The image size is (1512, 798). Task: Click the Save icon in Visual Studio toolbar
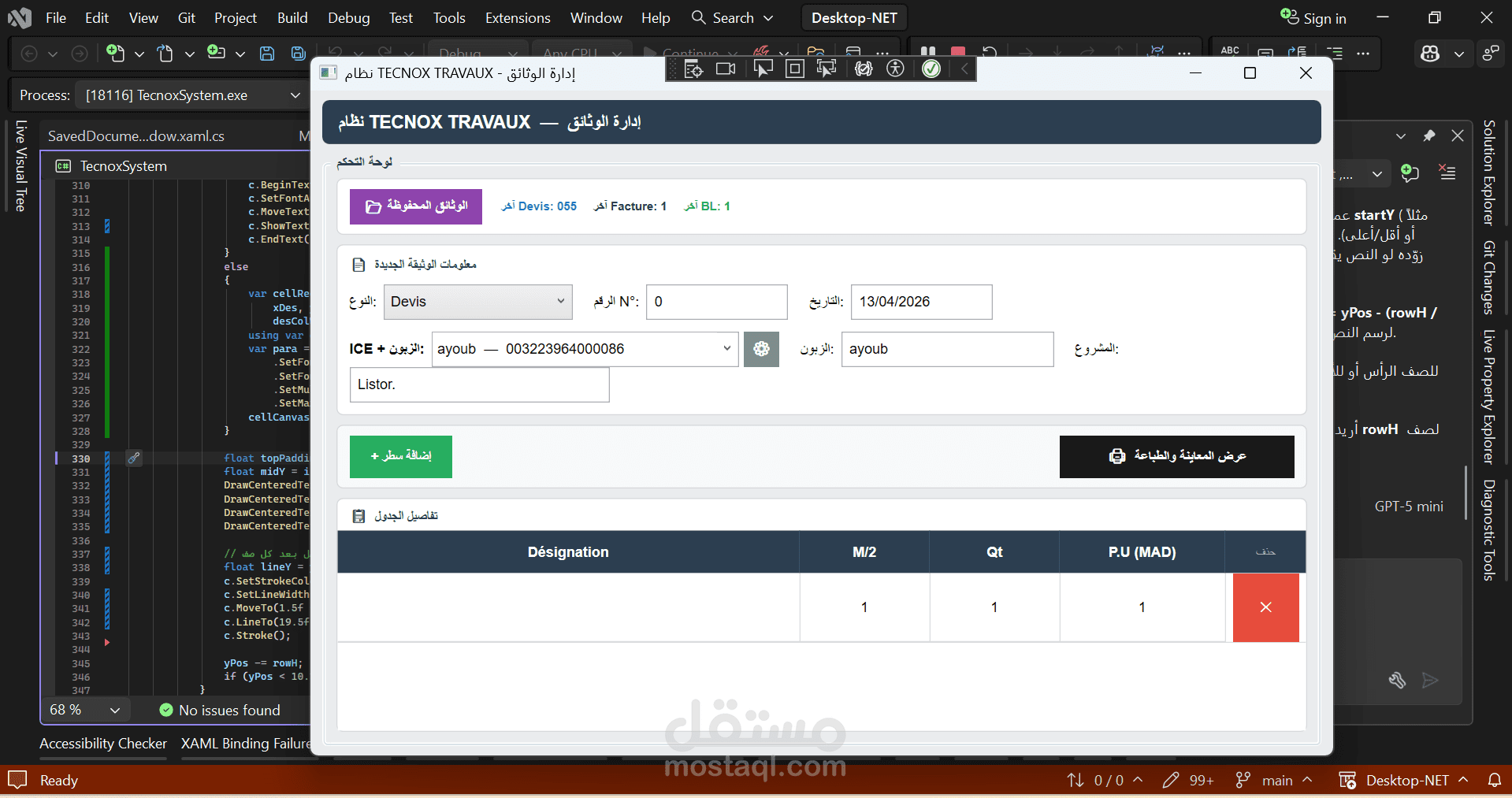(267, 54)
